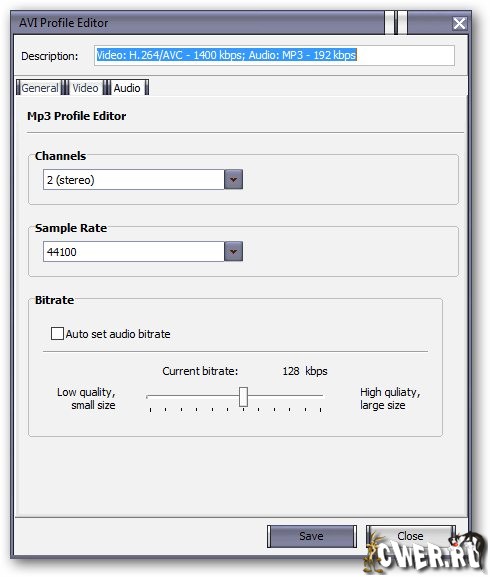The width and height of the screenshot is (490, 577).
Task: Select the Audio tab
Action: pyautogui.click(x=127, y=88)
